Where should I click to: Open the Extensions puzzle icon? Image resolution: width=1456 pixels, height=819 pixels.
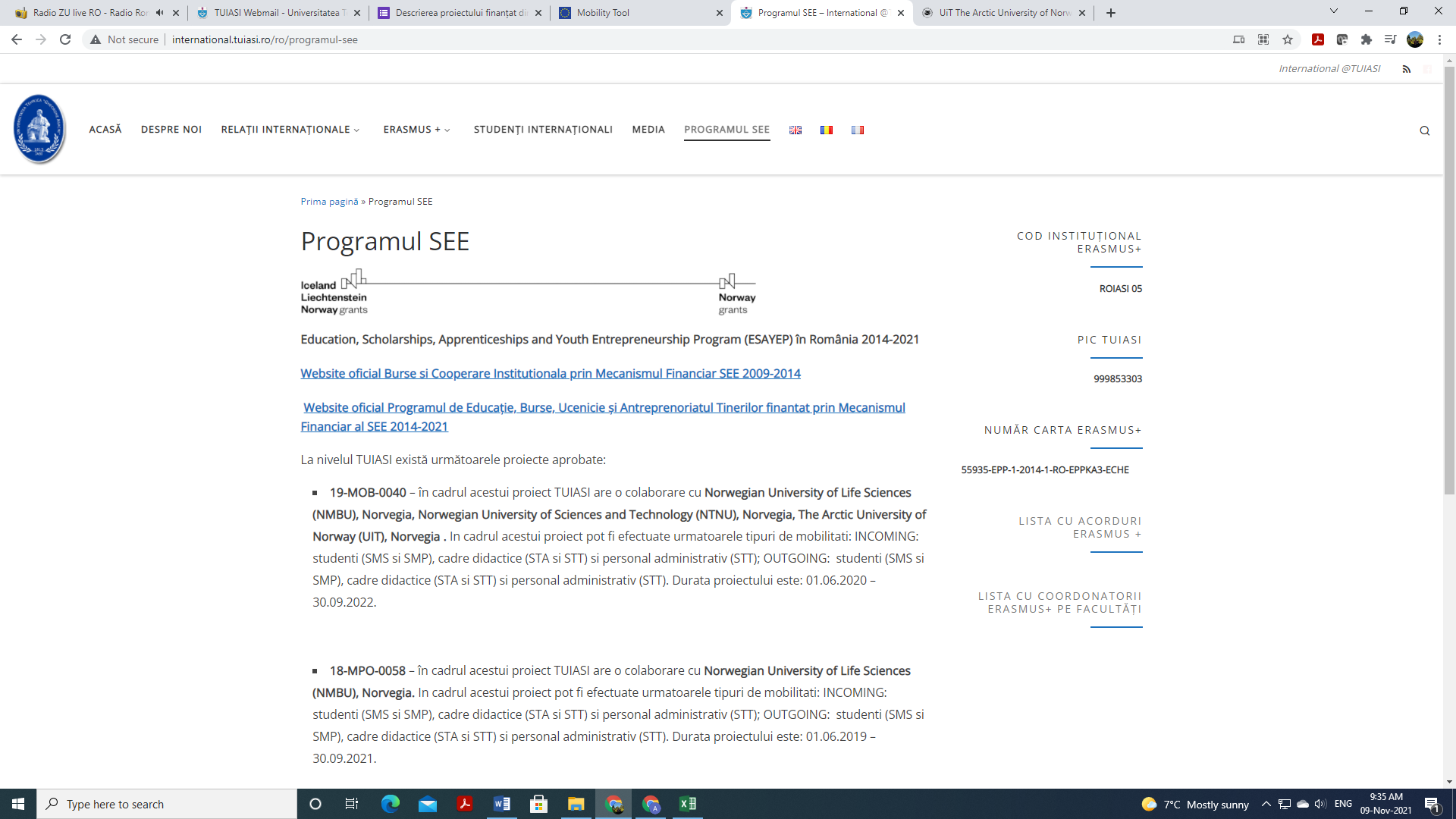[x=1367, y=39]
